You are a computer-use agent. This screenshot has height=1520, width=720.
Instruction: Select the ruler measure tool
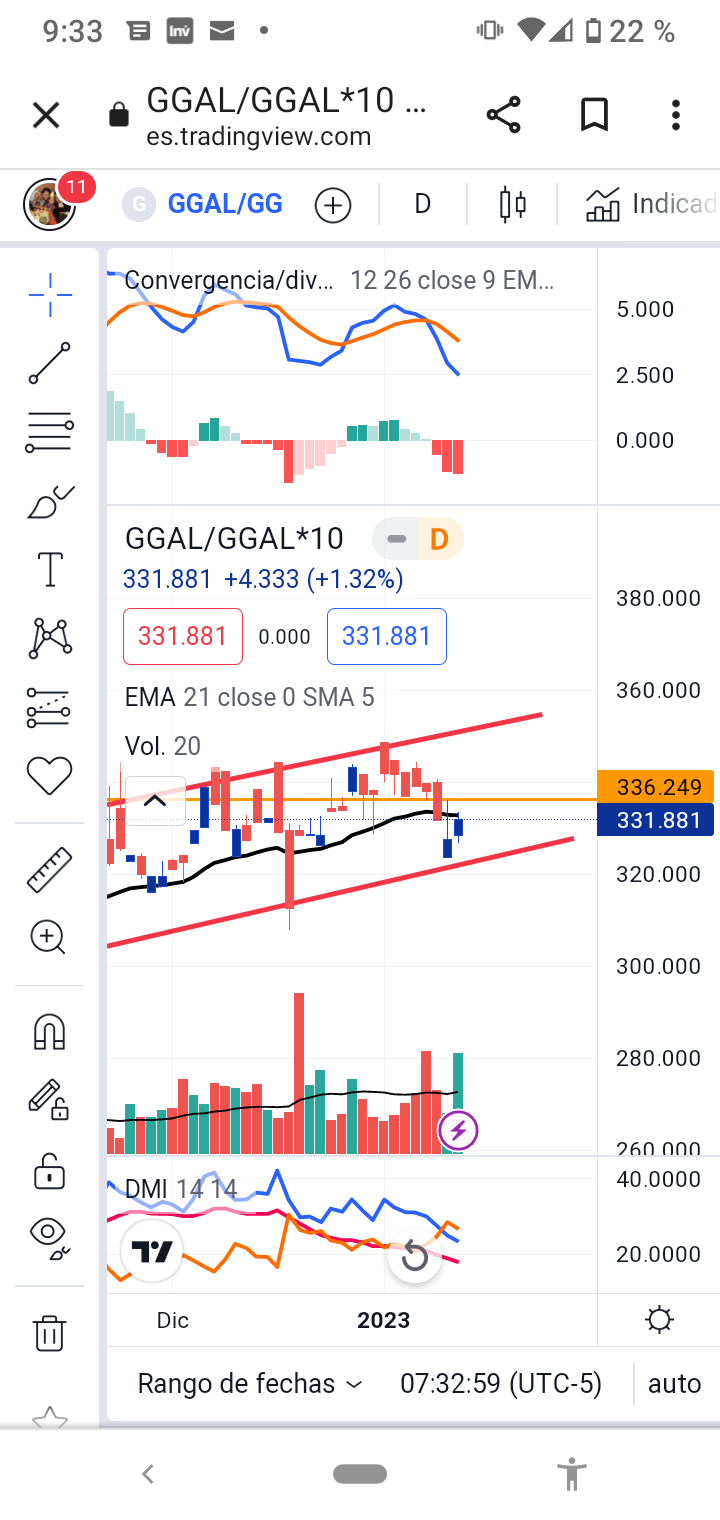50,869
